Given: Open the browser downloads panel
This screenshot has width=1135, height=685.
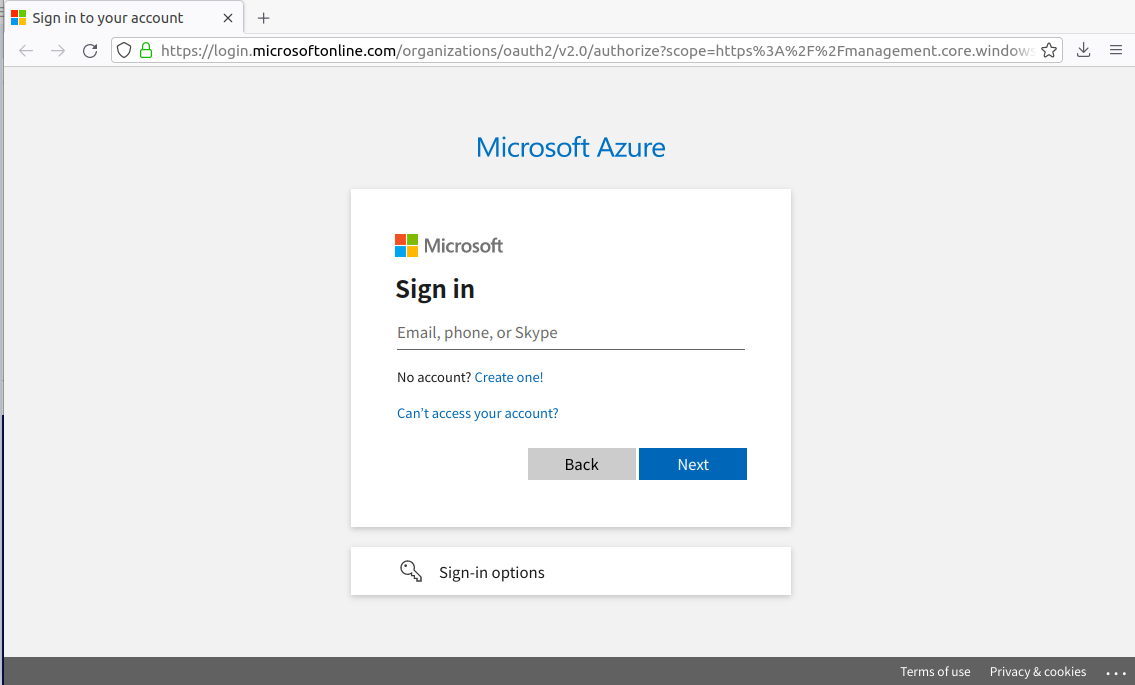Looking at the screenshot, I should [x=1084, y=49].
